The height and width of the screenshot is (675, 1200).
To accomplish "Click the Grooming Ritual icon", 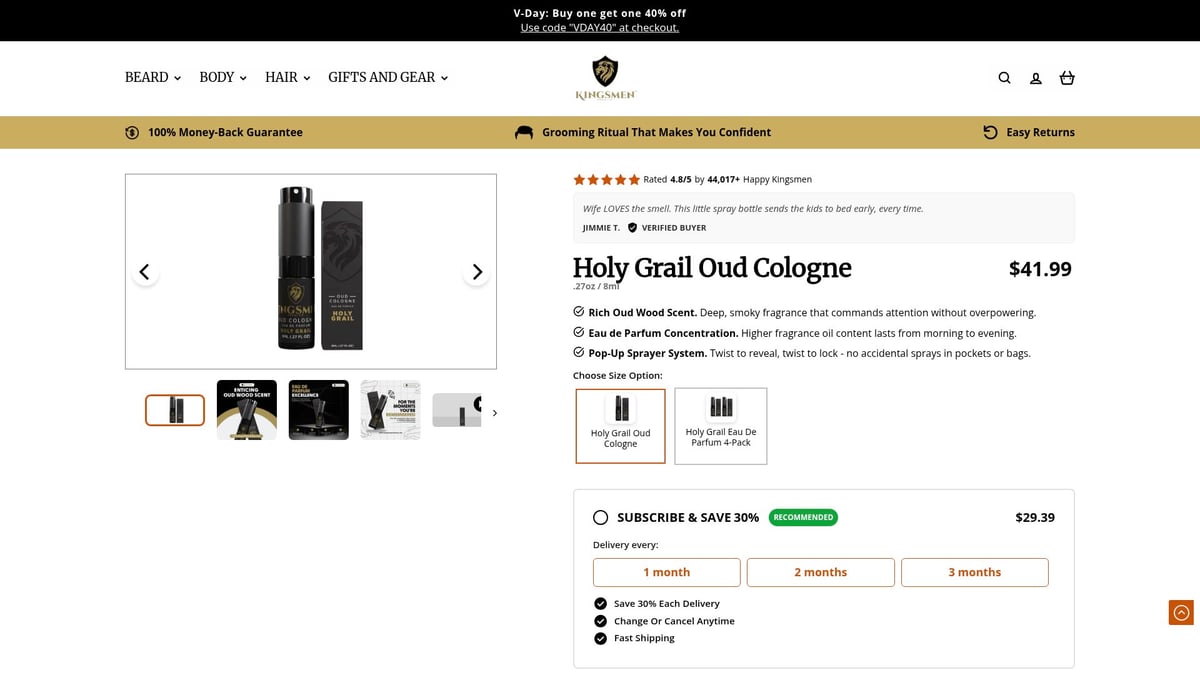I will pos(524,131).
